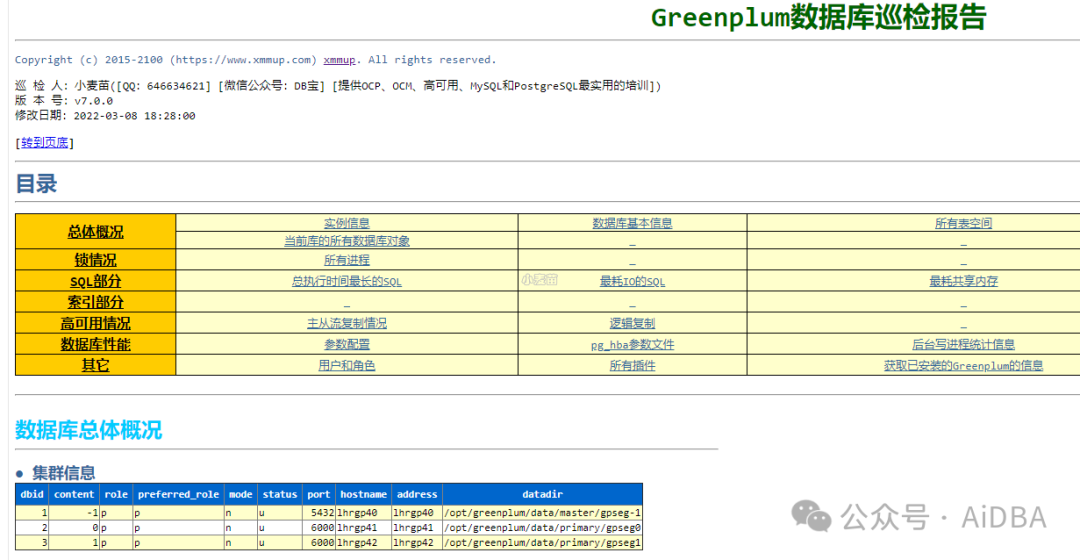Screen dimensions: 1080x560
Task: Open the 锁情况 section link
Action: pos(95,260)
